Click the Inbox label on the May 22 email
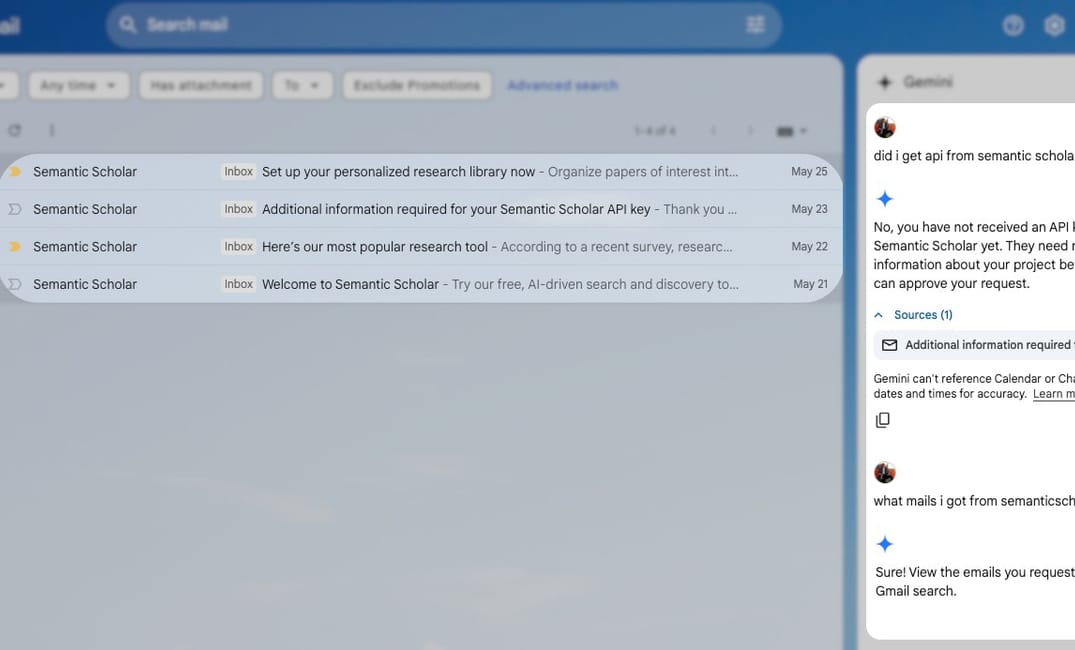 pos(239,246)
